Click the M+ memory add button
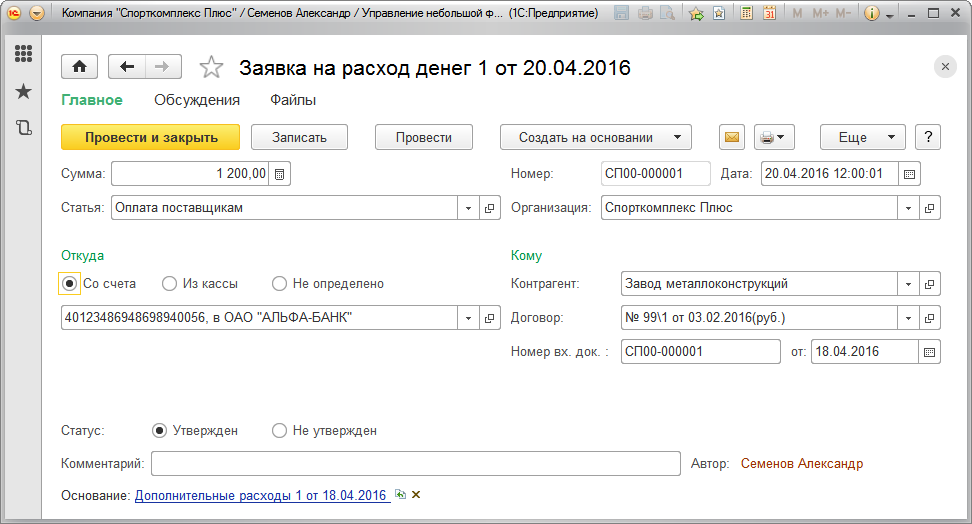 820,13
